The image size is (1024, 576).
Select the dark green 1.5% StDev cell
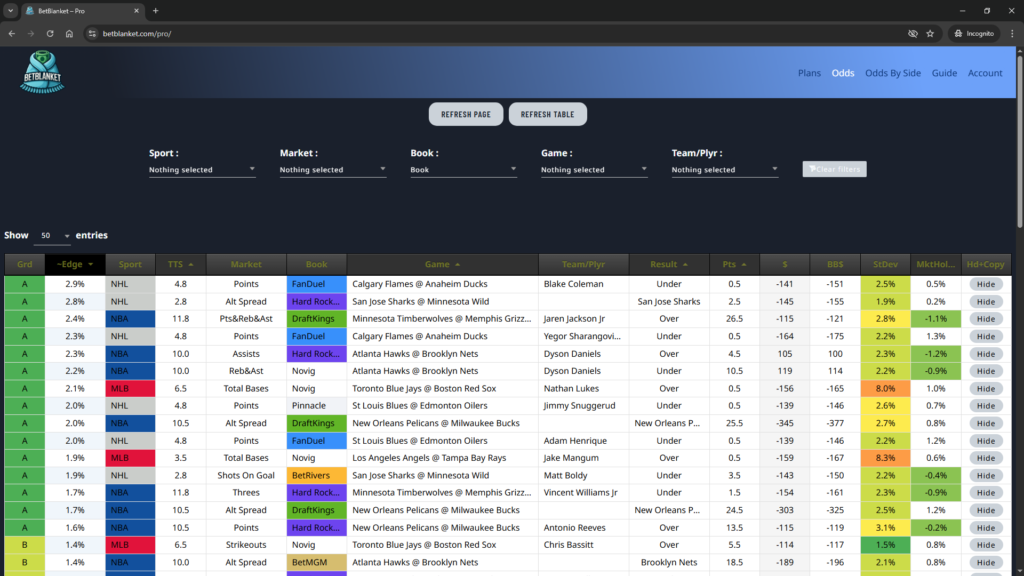(x=885, y=545)
